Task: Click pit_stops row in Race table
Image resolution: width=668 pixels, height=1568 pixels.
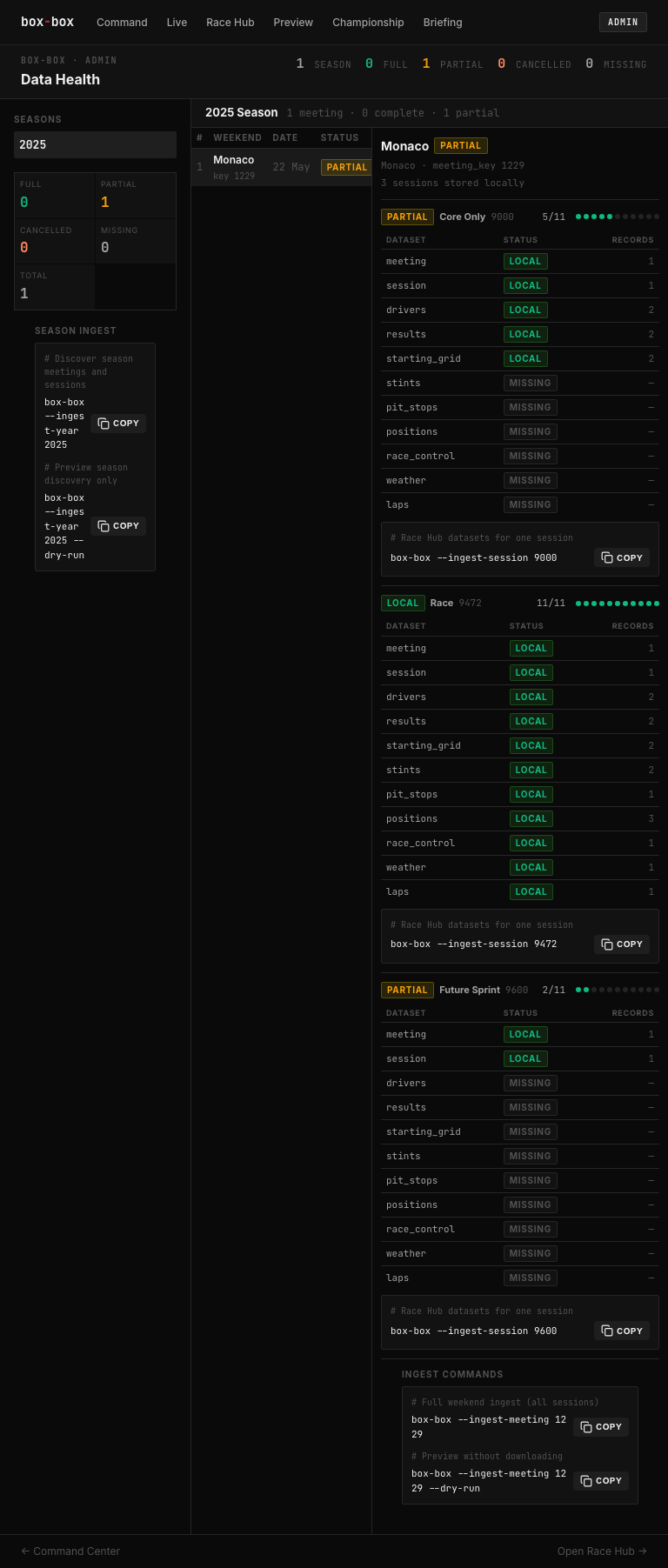Action: point(520,794)
